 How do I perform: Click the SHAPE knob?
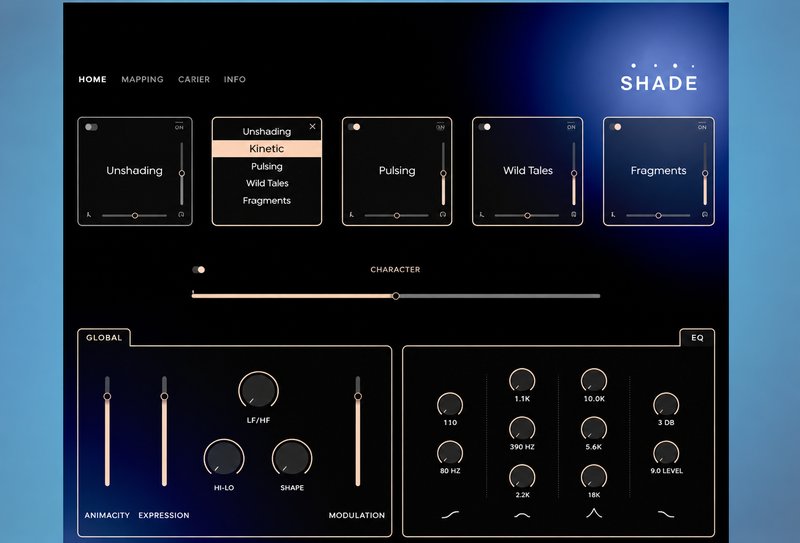[292, 458]
